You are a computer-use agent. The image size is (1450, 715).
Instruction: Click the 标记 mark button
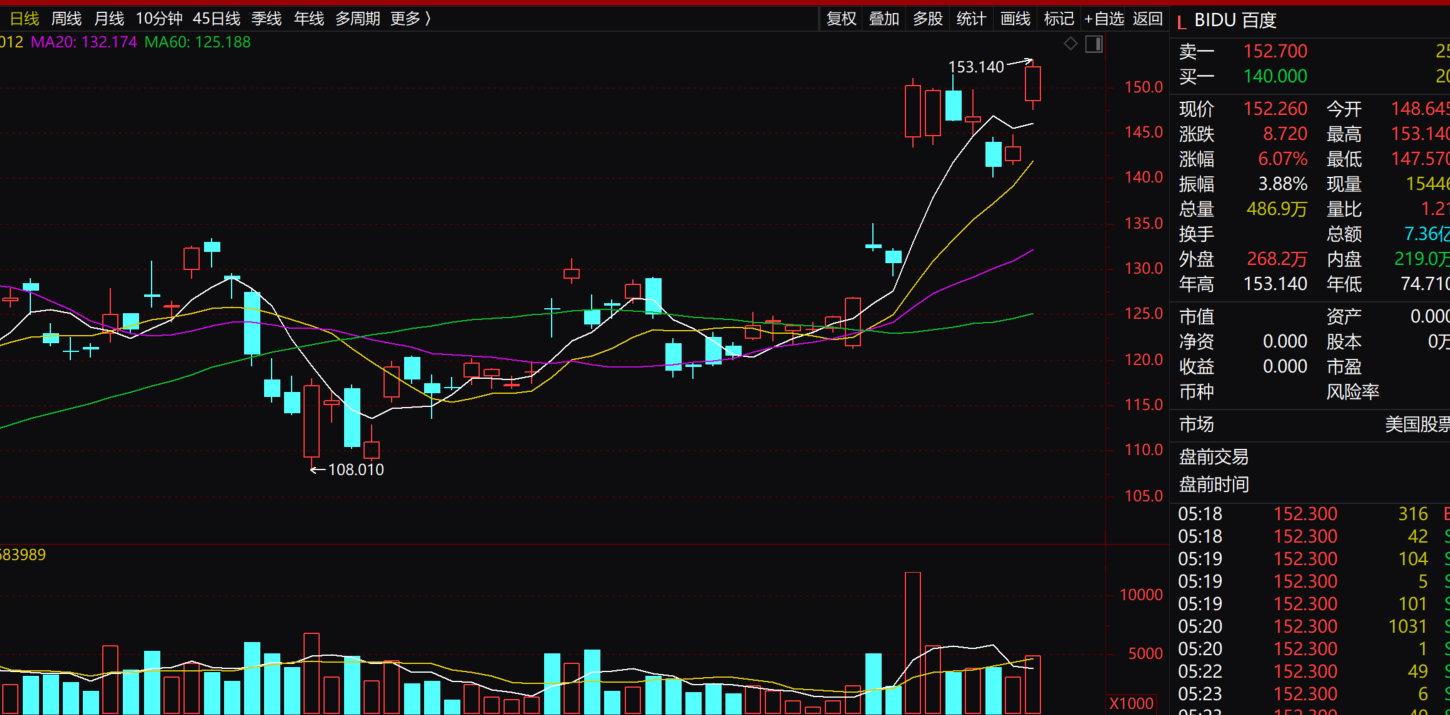point(1058,18)
